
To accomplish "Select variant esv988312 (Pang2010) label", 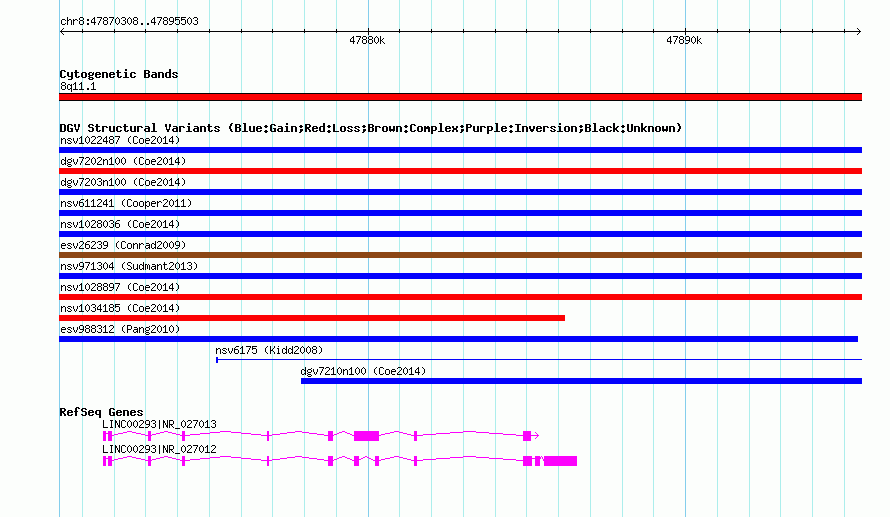I will [120, 329].
